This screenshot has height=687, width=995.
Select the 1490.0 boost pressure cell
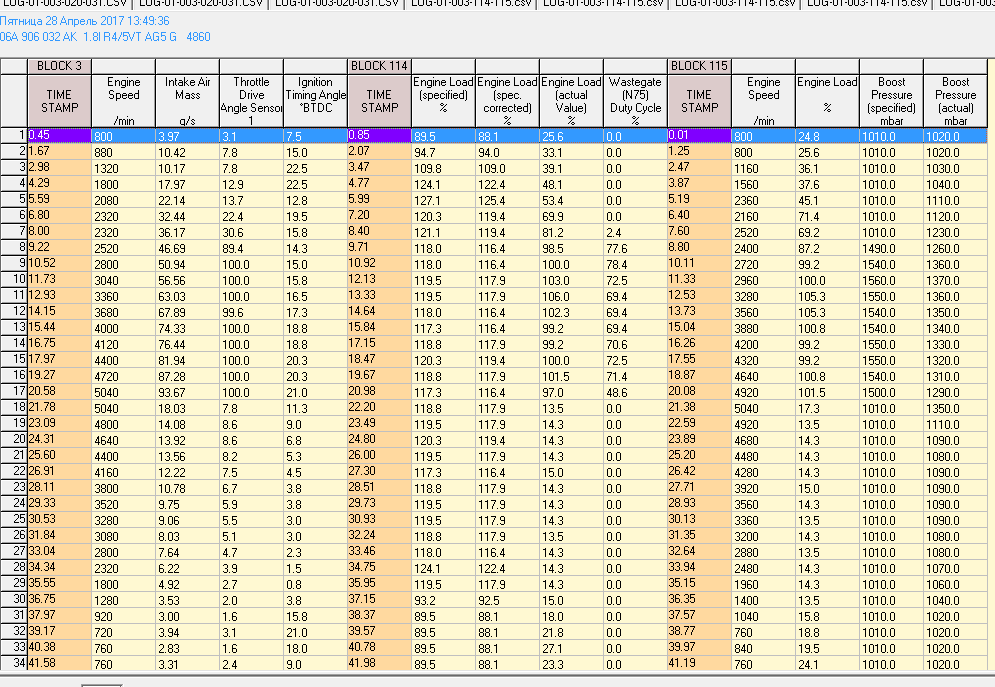pos(891,247)
